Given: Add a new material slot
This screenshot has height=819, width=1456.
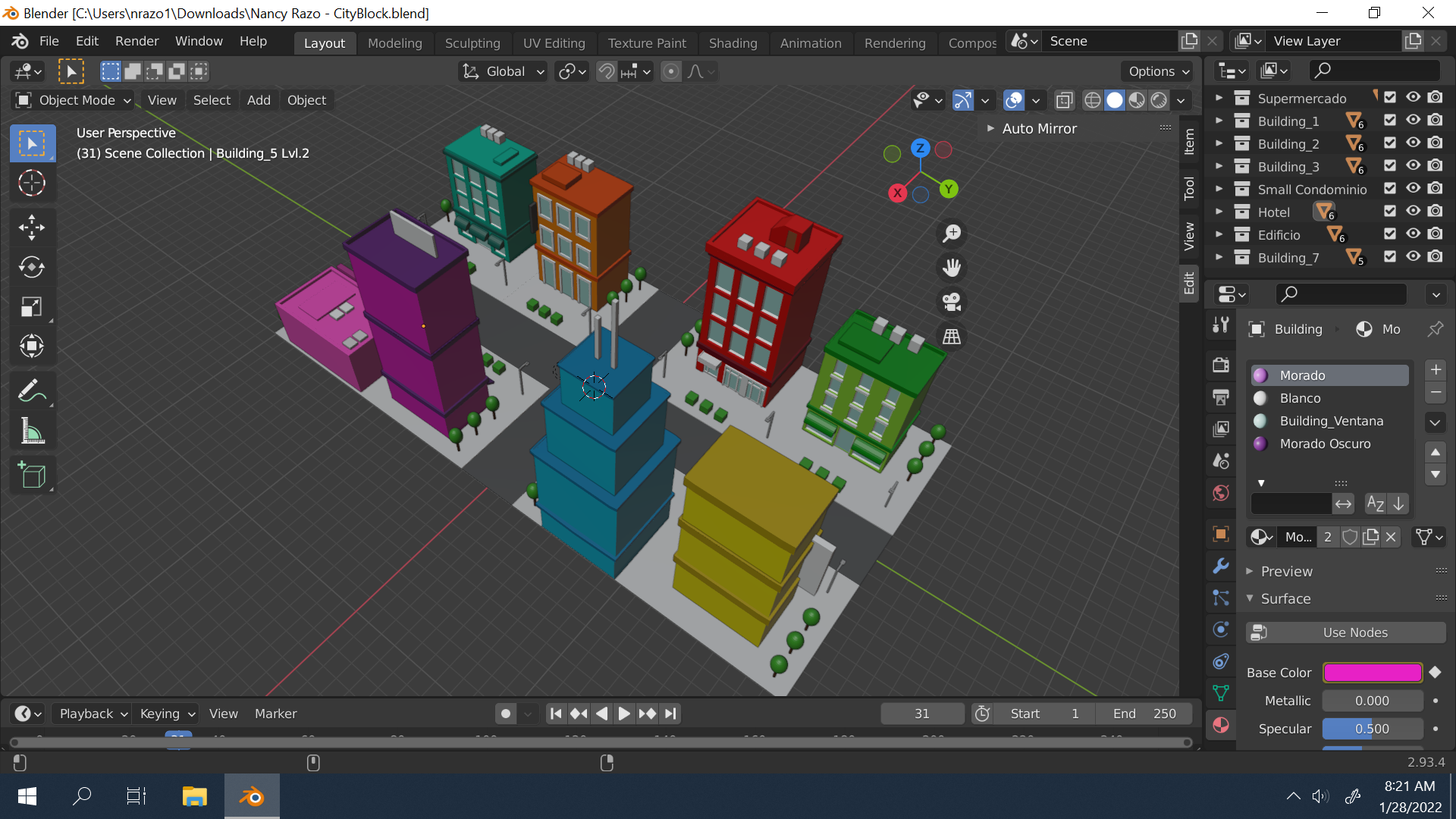Looking at the screenshot, I should 1436,370.
